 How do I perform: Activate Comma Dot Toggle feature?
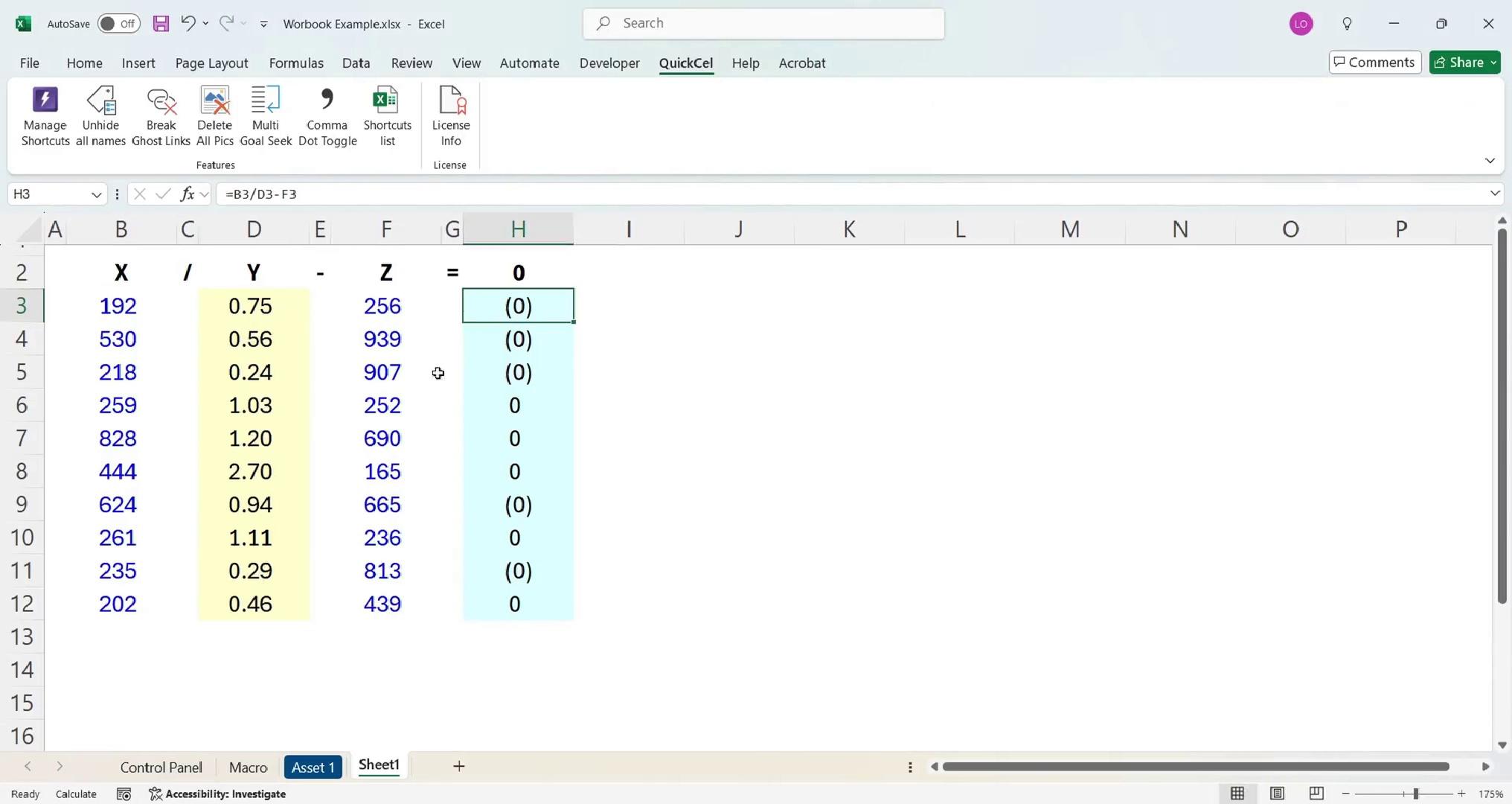coord(326,115)
